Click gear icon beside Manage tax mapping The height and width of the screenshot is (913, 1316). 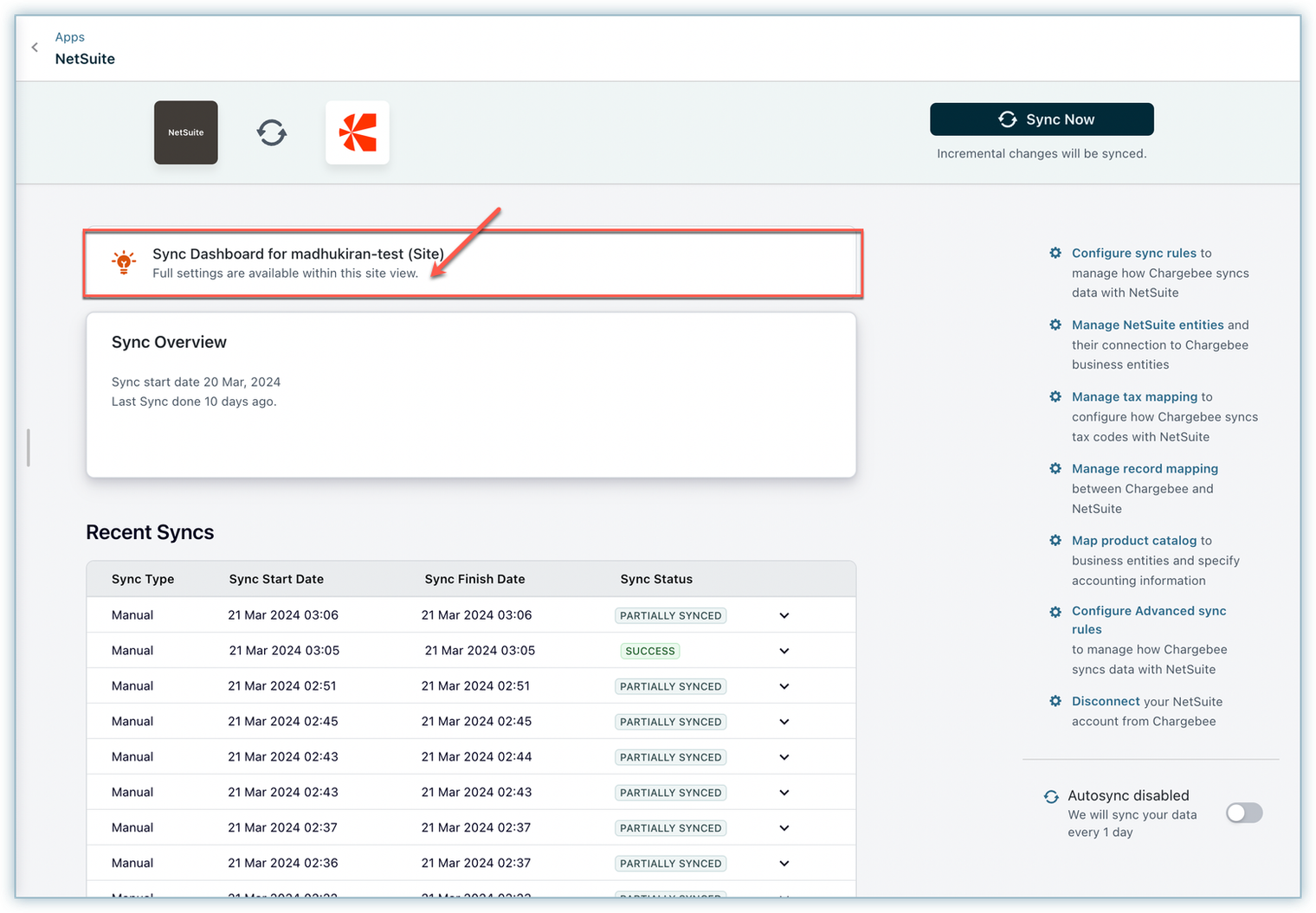point(1055,396)
